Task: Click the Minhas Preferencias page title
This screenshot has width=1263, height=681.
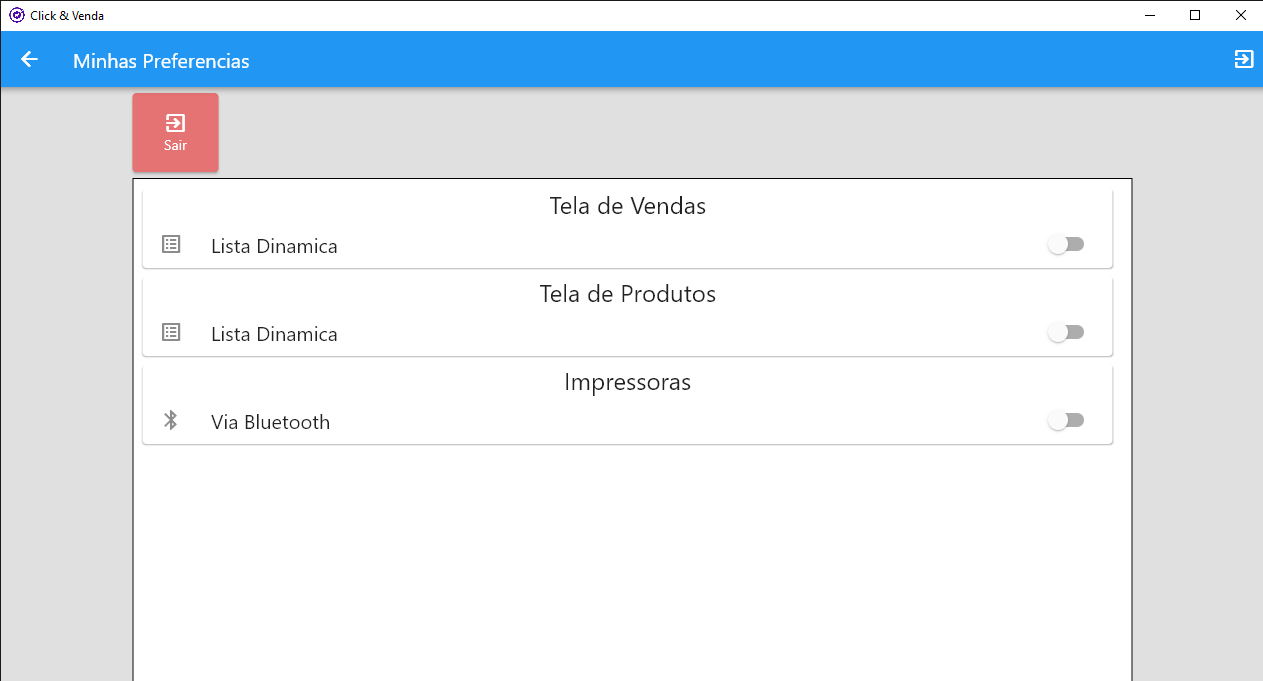Action: click(161, 61)
